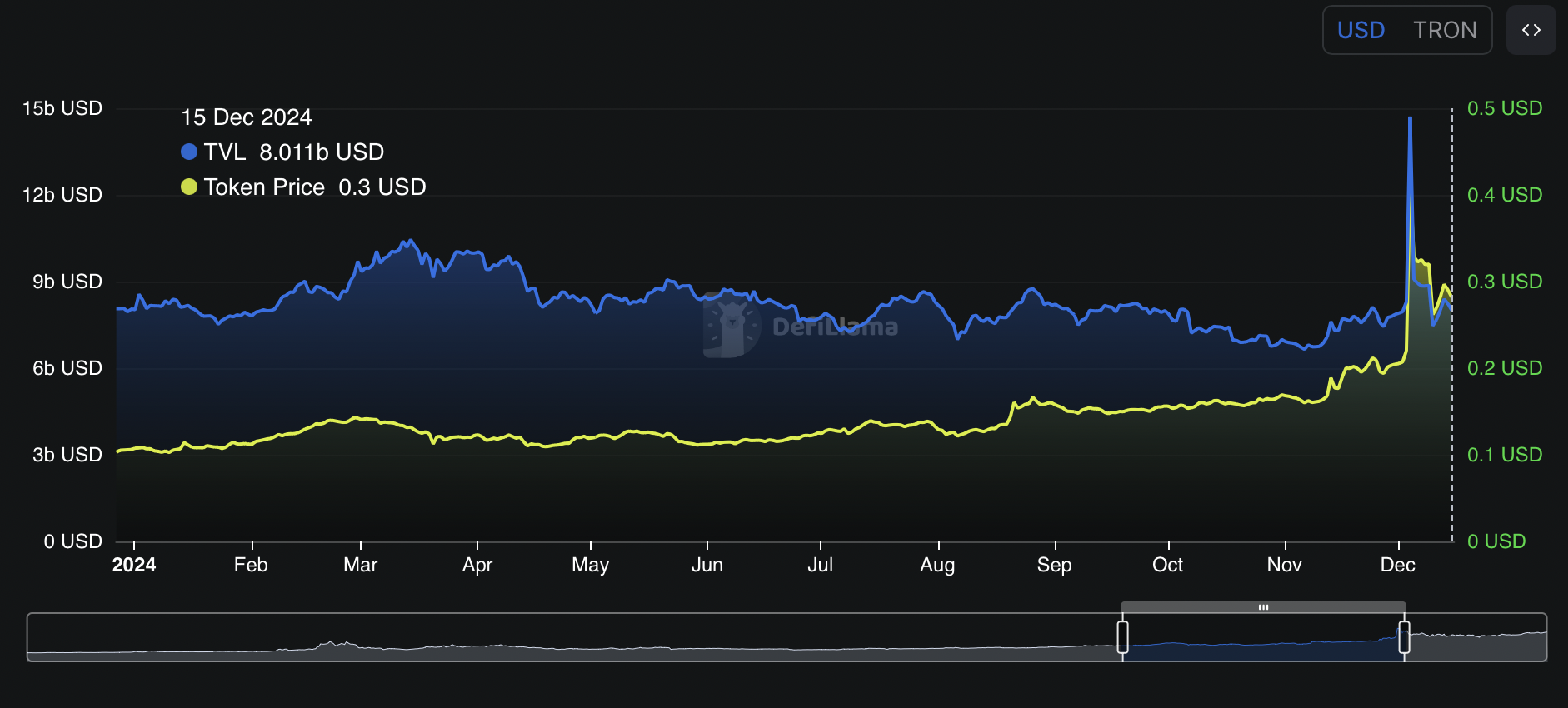
Task: Click the 3b USD axis label
Action: (x=67, y=455)
